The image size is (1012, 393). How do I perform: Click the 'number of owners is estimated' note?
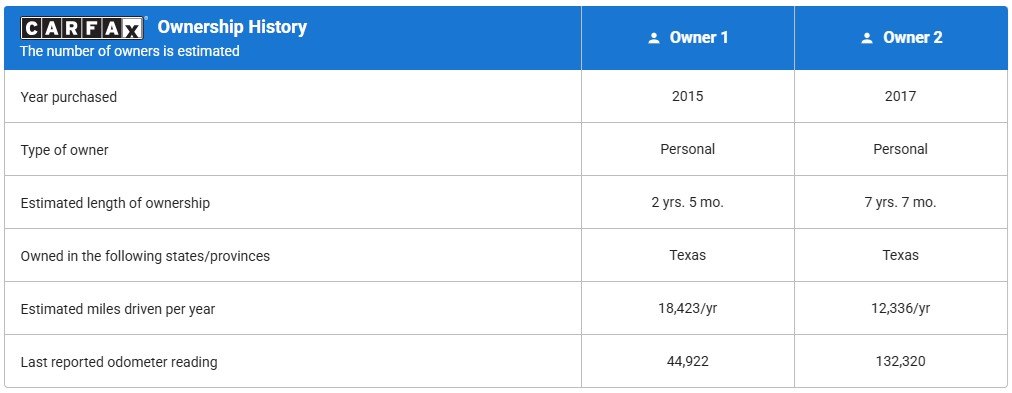point(130,51)
